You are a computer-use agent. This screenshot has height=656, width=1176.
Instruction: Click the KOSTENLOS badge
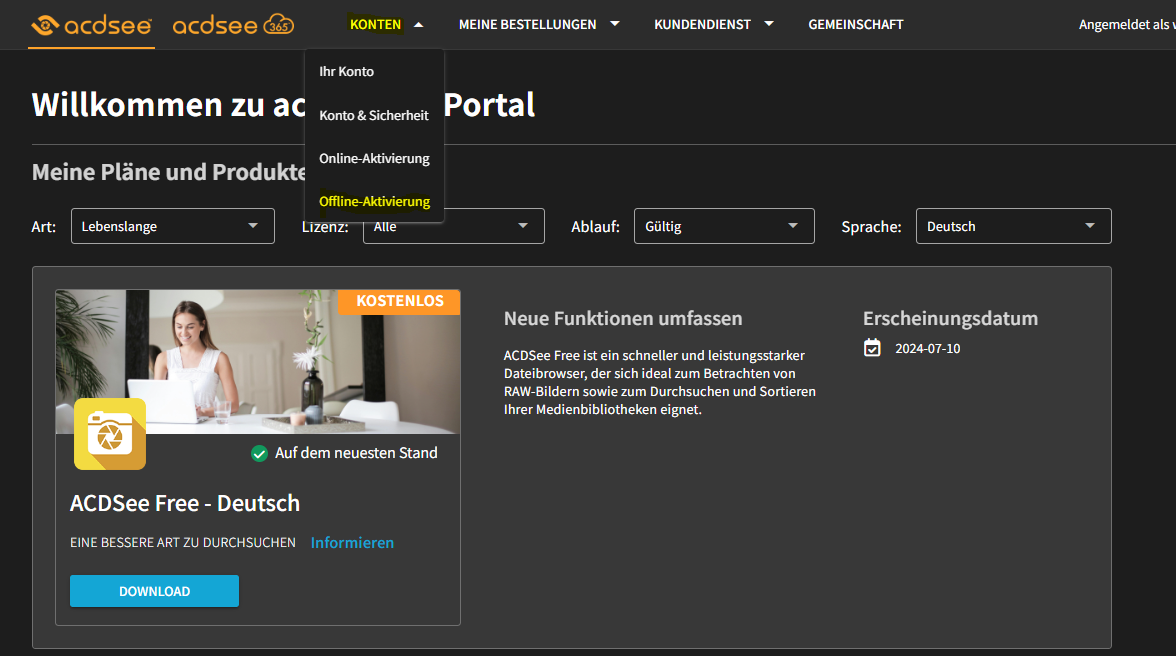tap(399, 301)
